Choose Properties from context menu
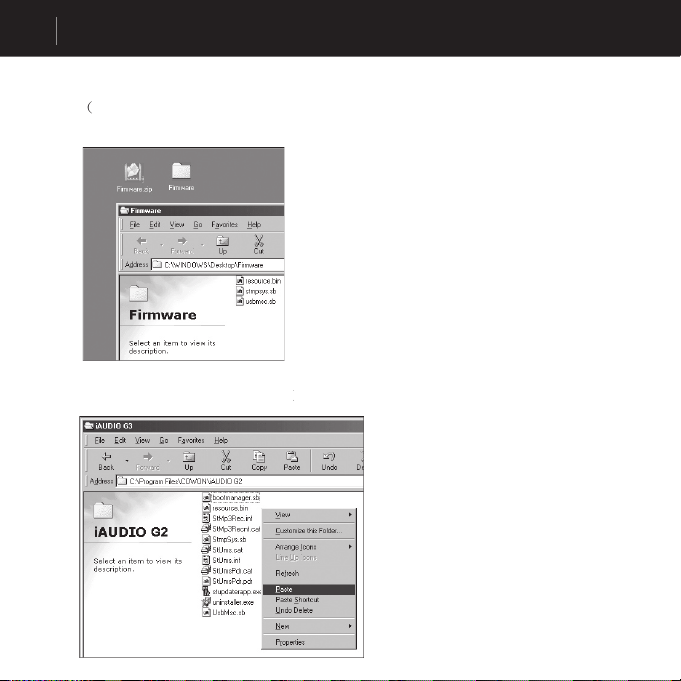 309,642
